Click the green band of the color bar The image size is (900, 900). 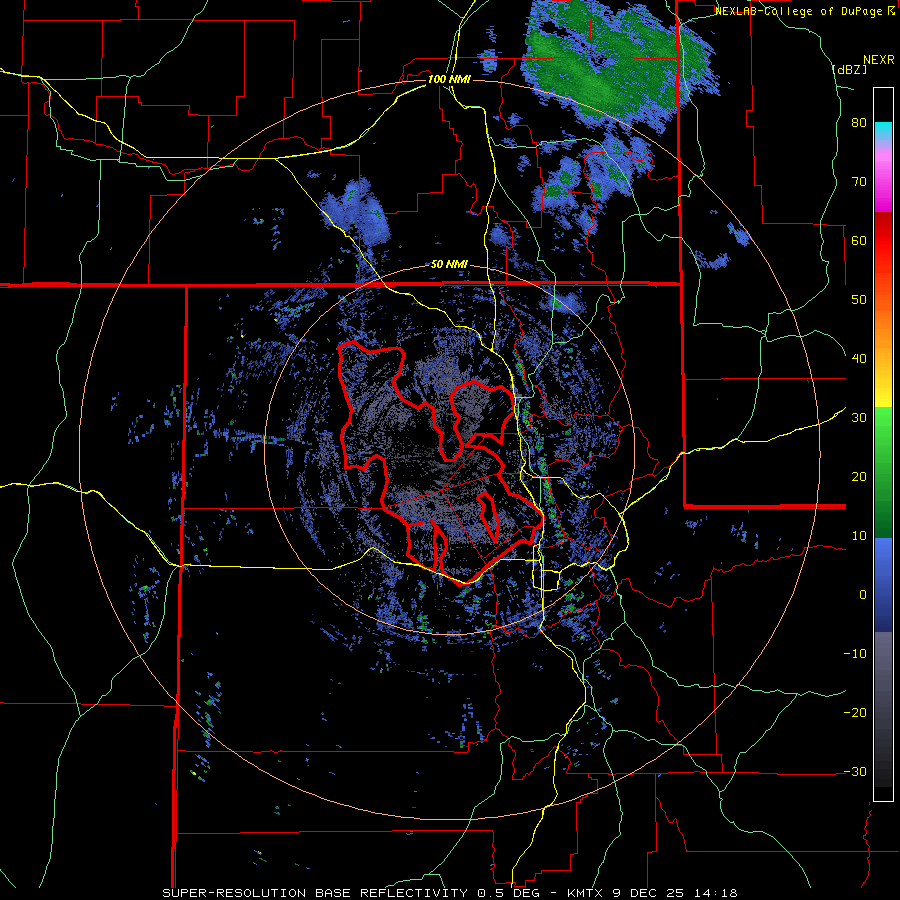point(883,472)
